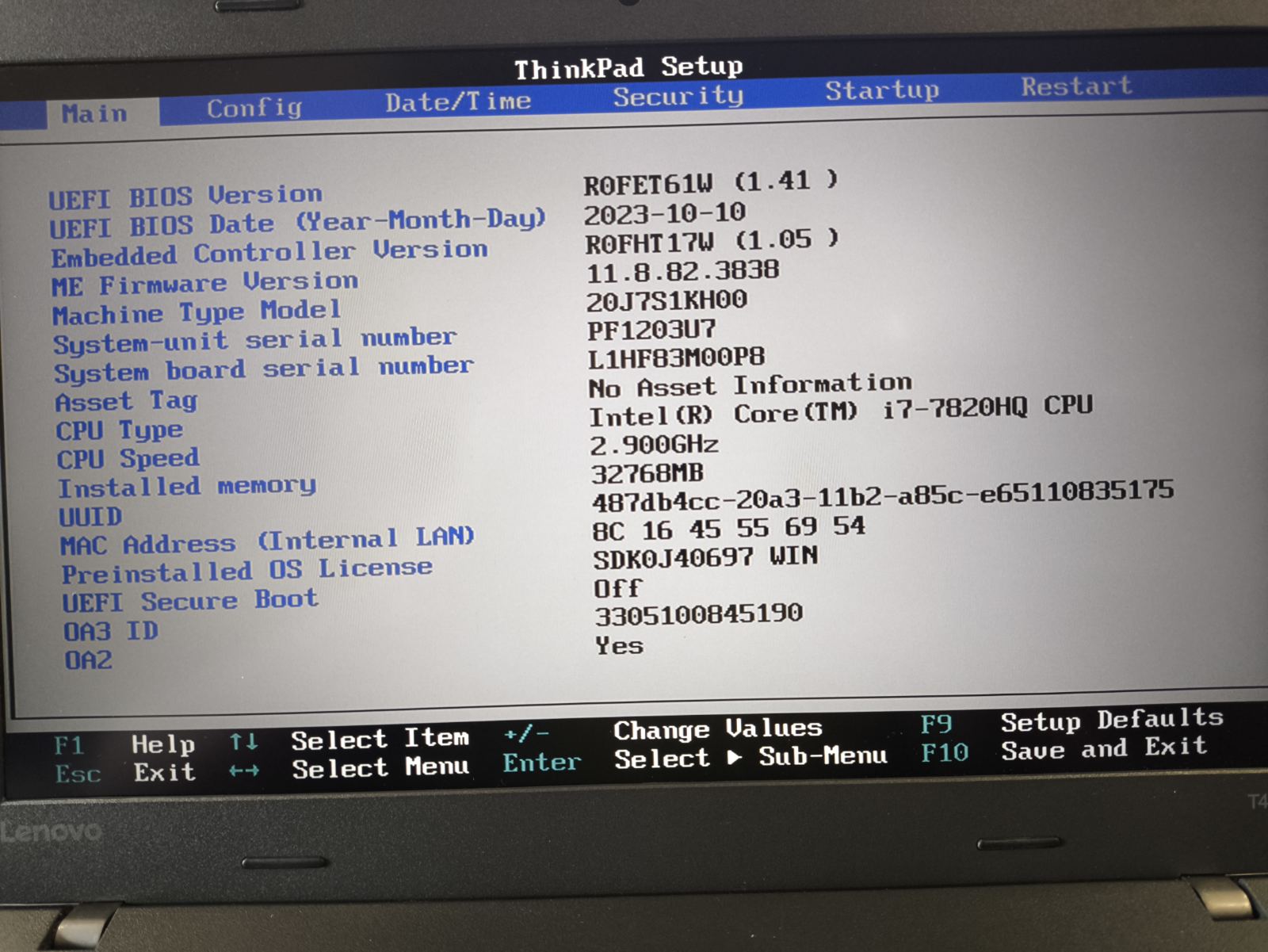Select 'Embedded Controller Version' row label
This screenshot has height=952, width=1268.
(x=269, y=254)
